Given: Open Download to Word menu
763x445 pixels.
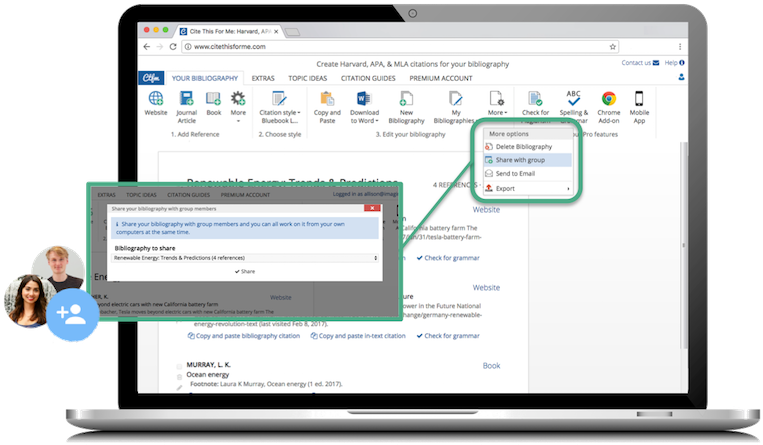Looking at the screenshot, I should click(x=364, y=107).
